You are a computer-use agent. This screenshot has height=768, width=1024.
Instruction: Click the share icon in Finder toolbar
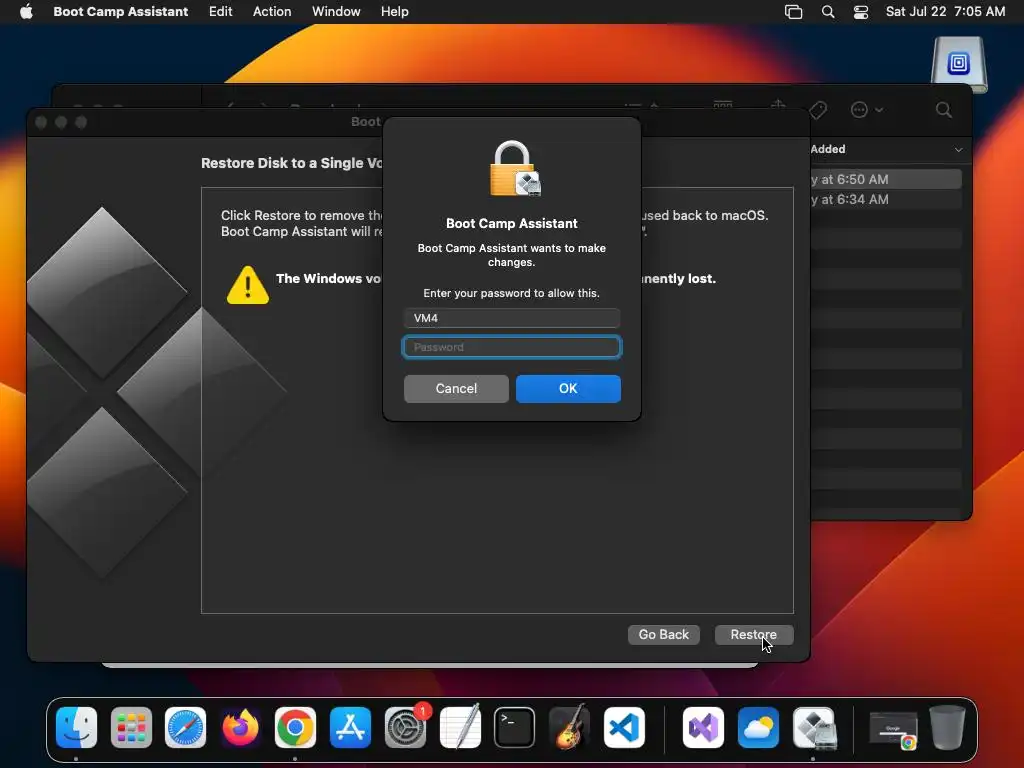[x=777, y=104]
